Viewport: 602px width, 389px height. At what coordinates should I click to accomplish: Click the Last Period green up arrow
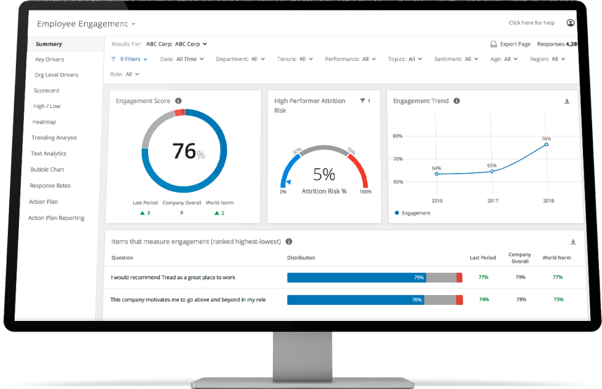coord(142,213)
